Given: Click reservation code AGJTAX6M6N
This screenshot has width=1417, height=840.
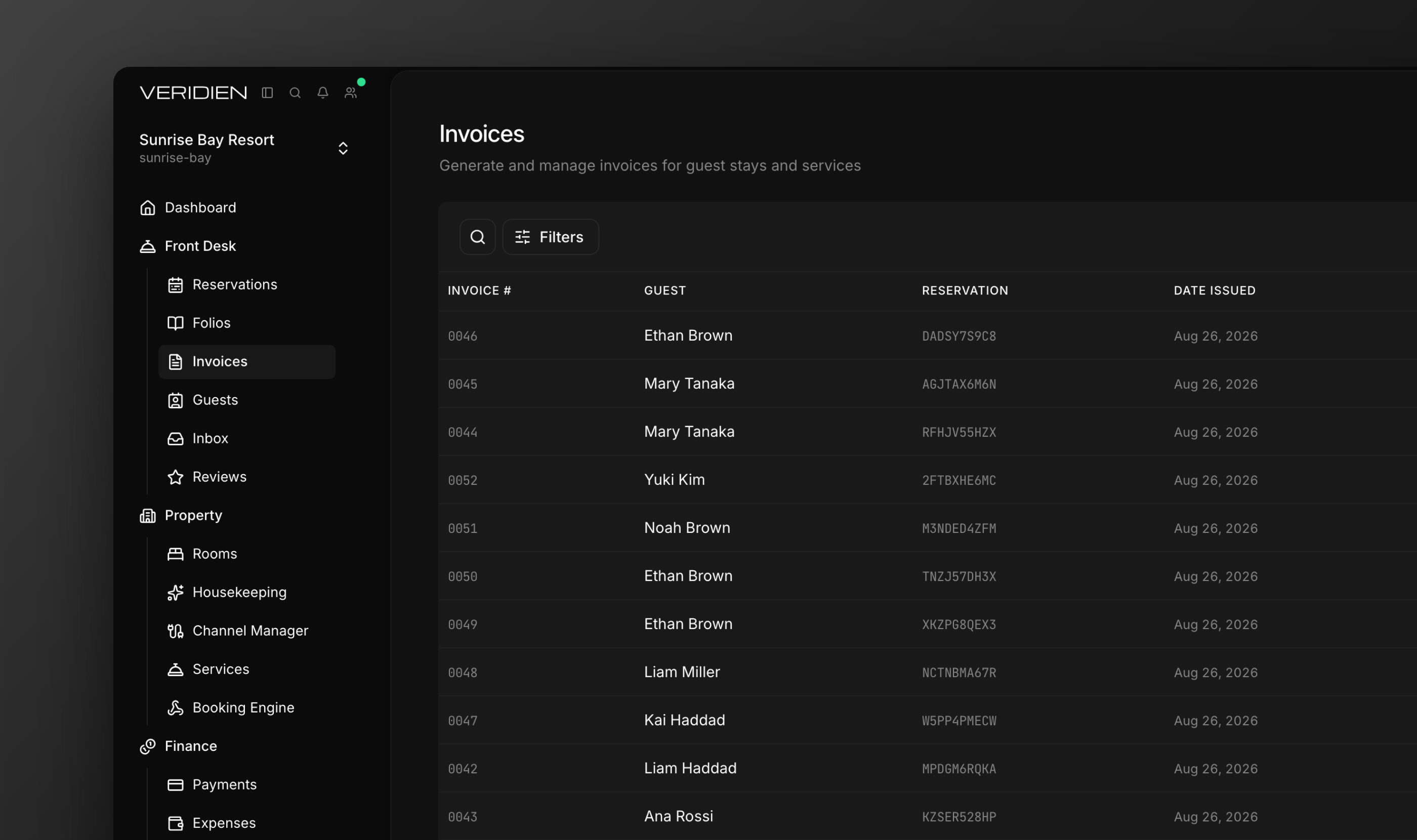Looking at the screenshot, I should (x=959, y=385).
